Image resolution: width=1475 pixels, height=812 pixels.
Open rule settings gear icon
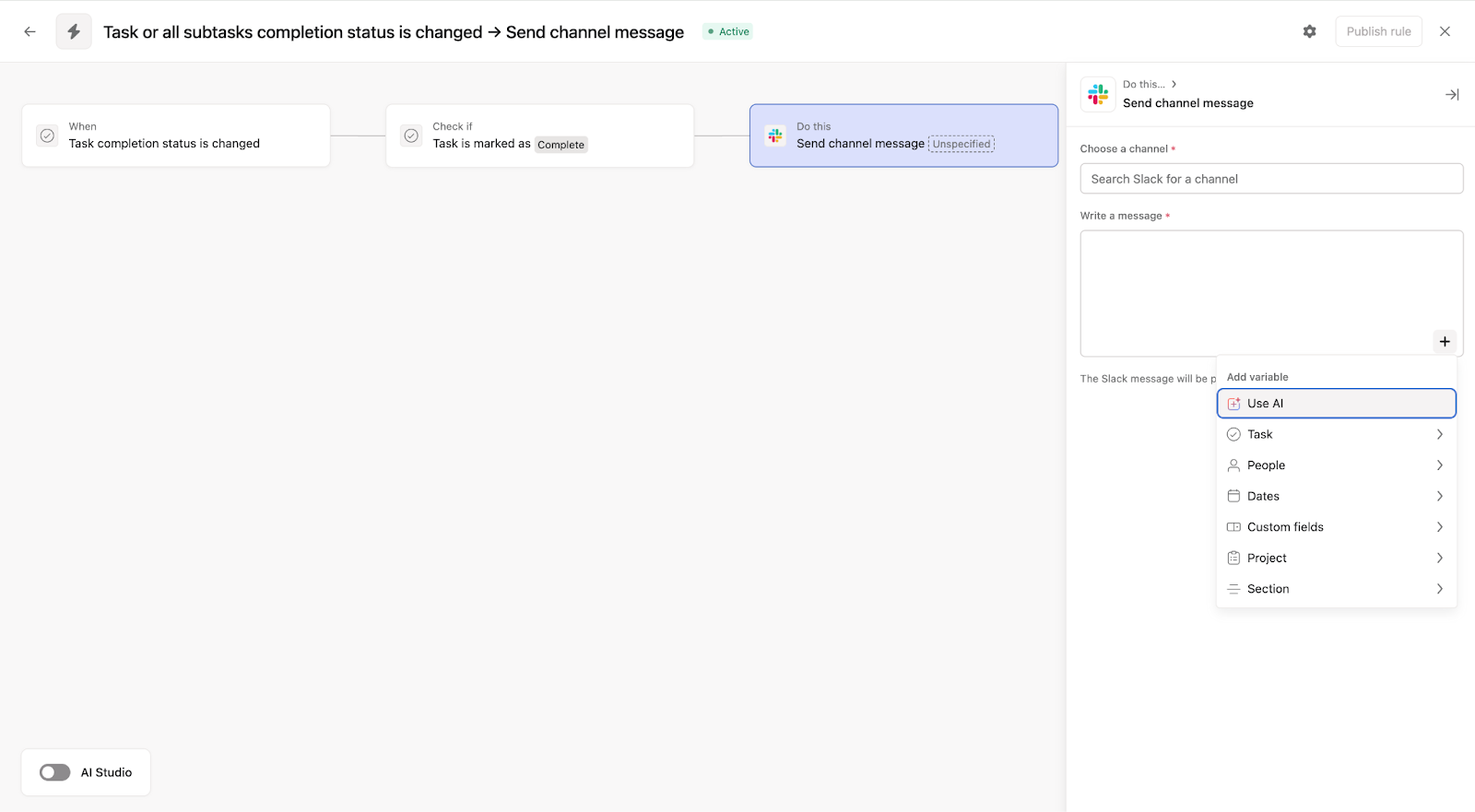(1309, 31)
